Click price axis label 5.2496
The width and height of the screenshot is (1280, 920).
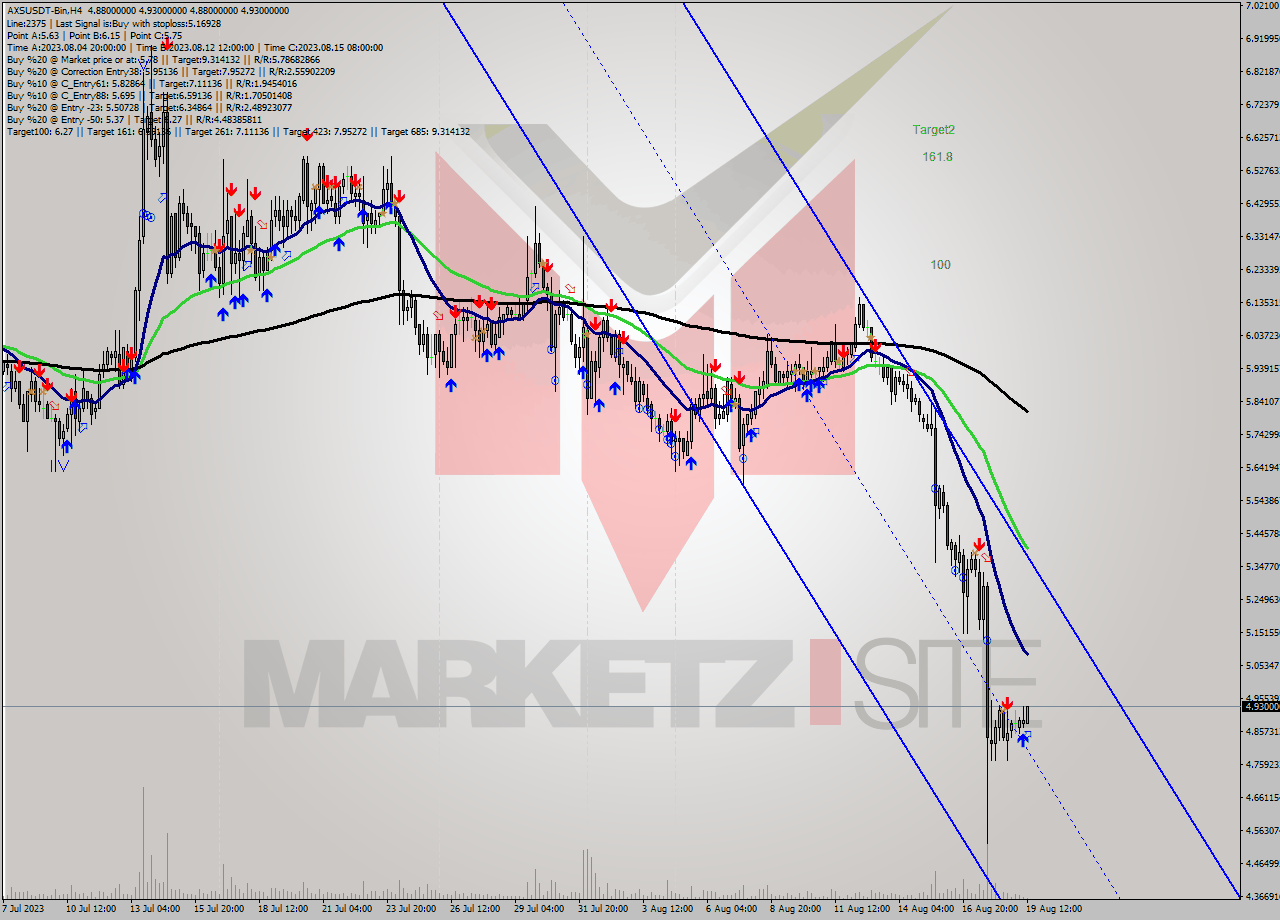(1262, 599)
